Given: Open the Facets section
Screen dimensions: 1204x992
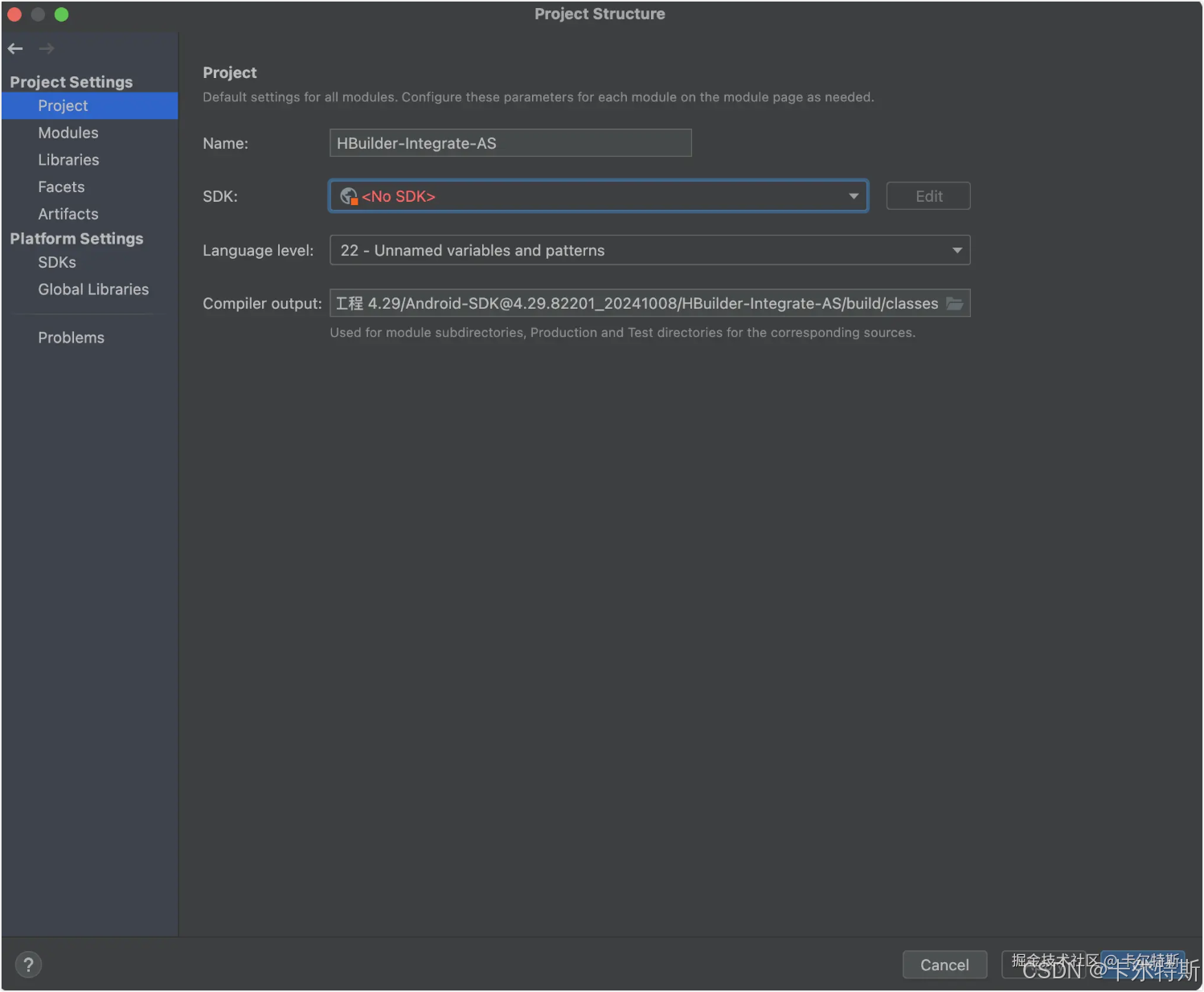Looking at the screenshot, I should tap(61, 187).
